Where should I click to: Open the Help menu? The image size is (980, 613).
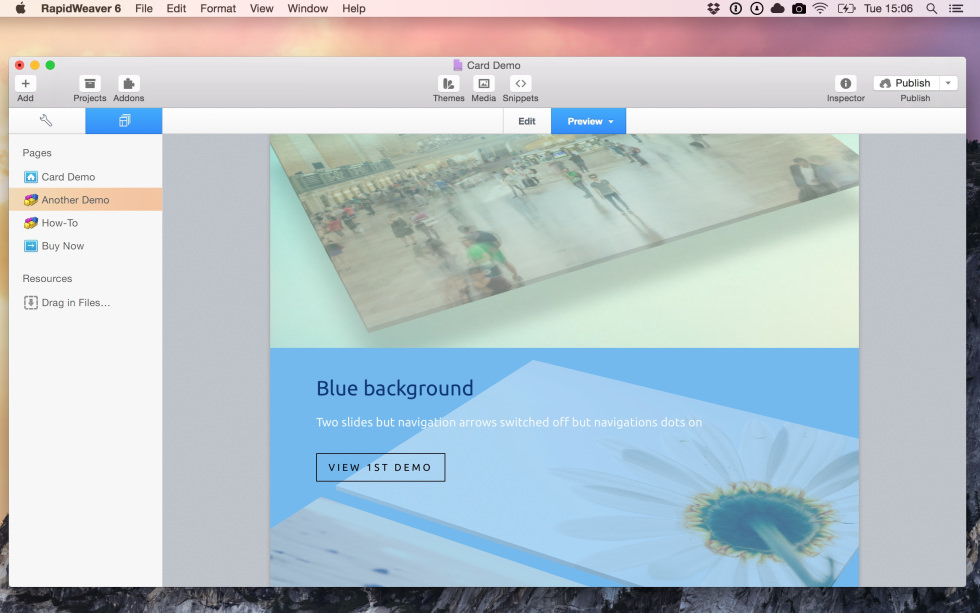click(x=354, y=8)
